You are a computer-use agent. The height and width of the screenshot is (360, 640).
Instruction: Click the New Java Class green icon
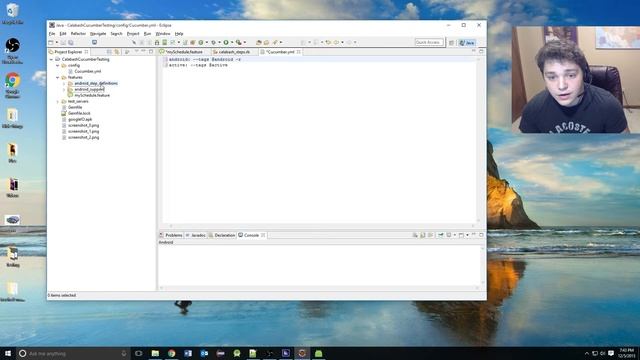[x=201, y=42]
